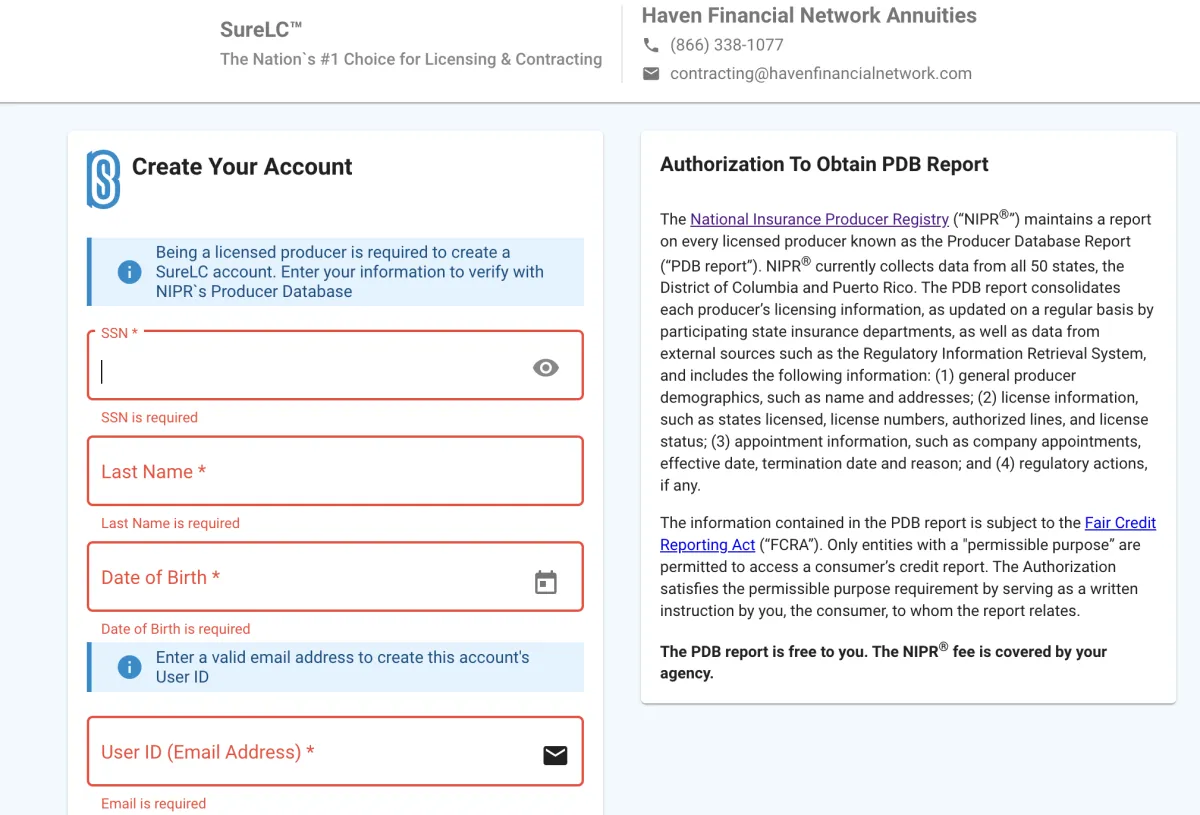Click the 'SSN is required' error message
Viewport: 1200px width, 815px height.
[x=149, y=418]
